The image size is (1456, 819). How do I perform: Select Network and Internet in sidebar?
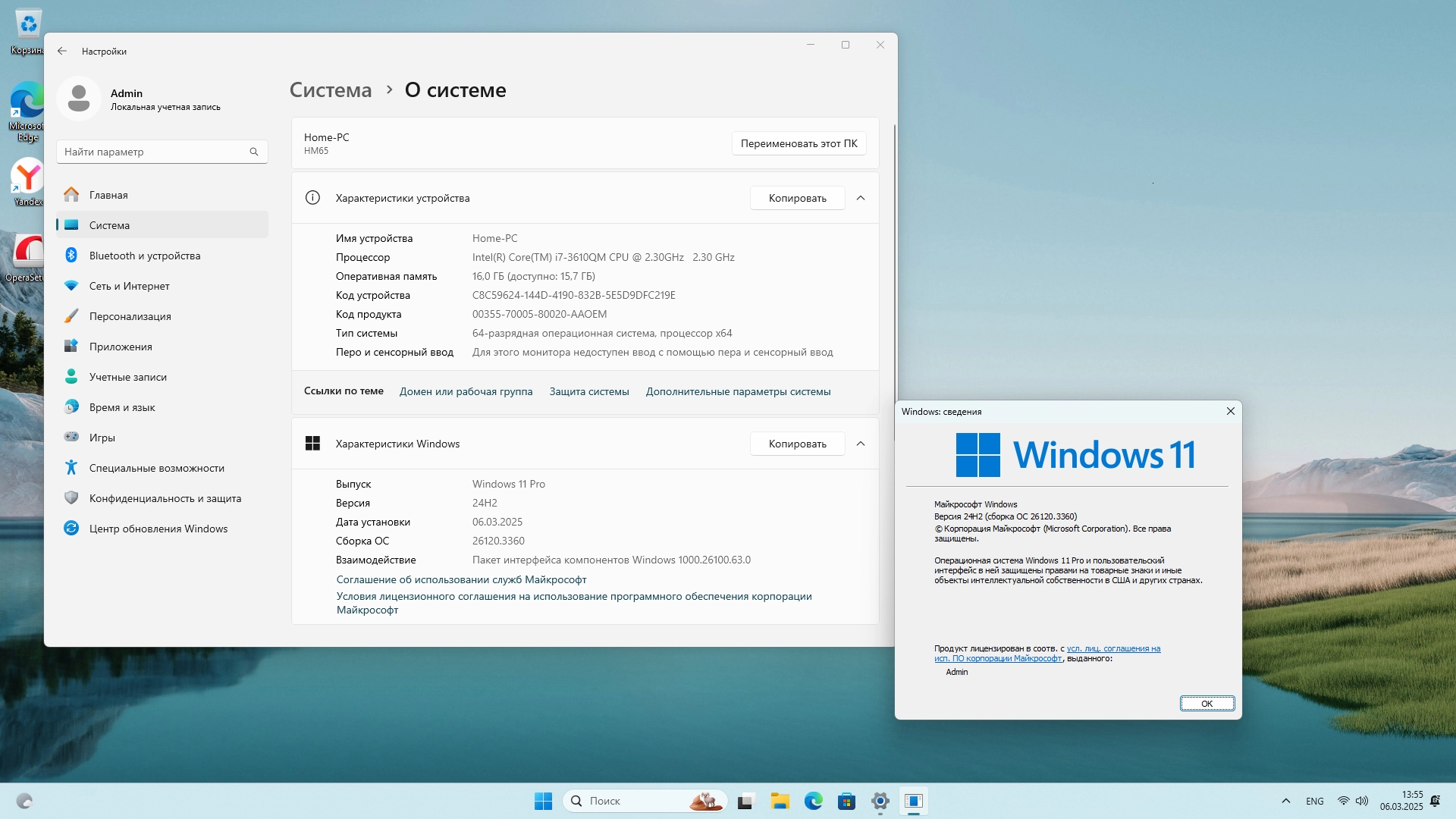(129, 286)
